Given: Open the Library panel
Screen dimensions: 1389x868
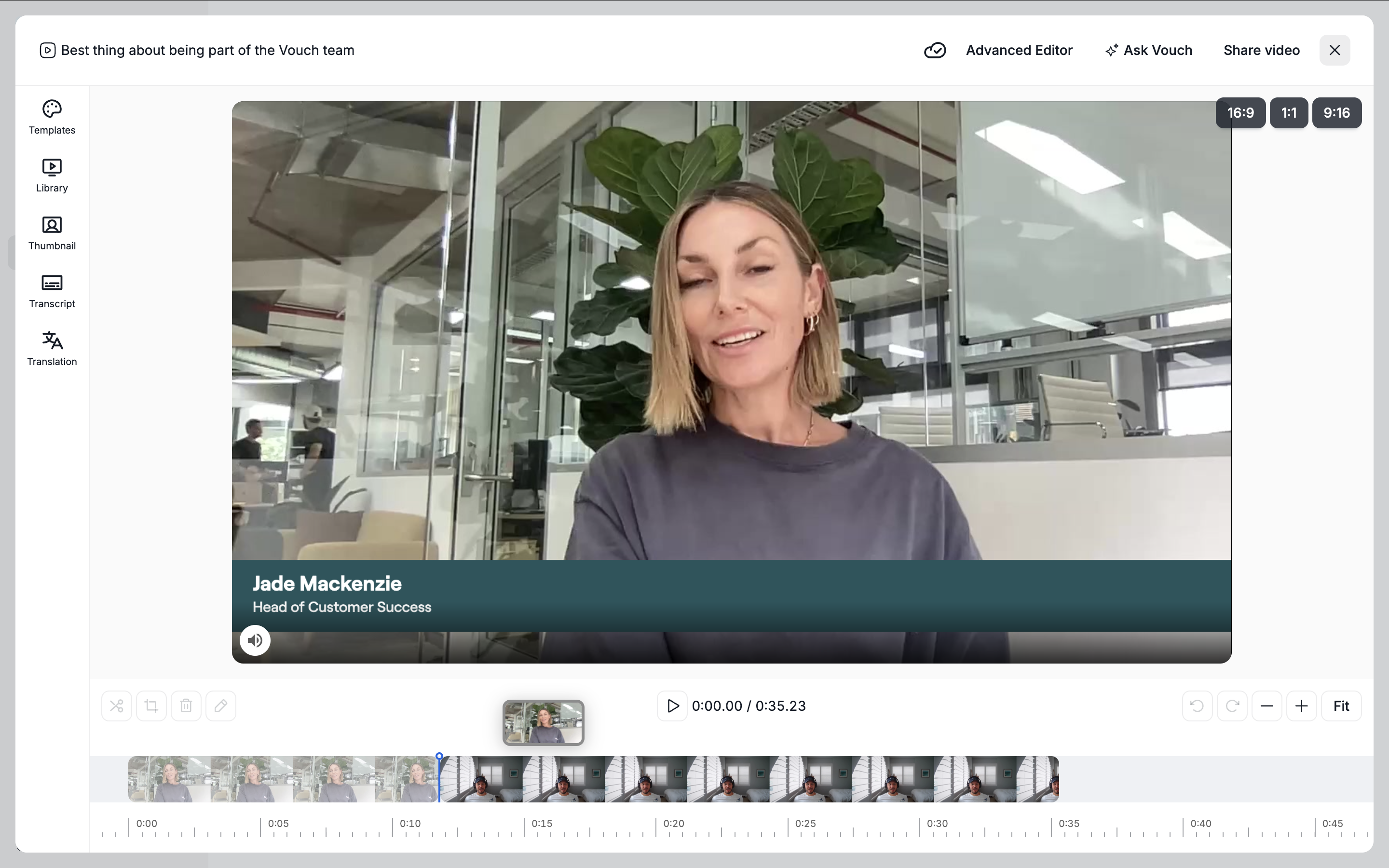Looking at the screenshot, I should tap(52, 176).
